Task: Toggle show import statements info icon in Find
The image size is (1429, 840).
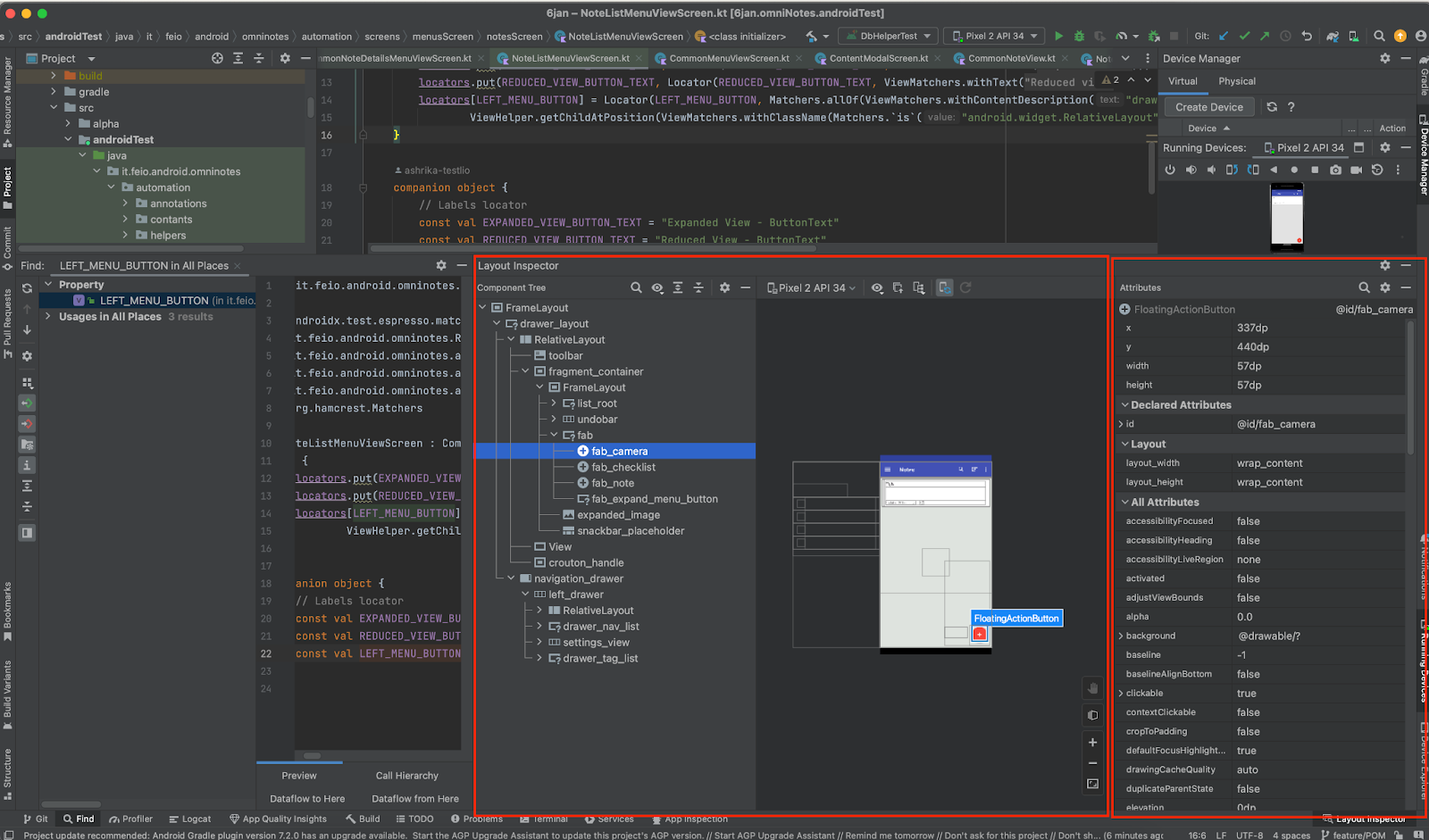Action: (27, 465)
